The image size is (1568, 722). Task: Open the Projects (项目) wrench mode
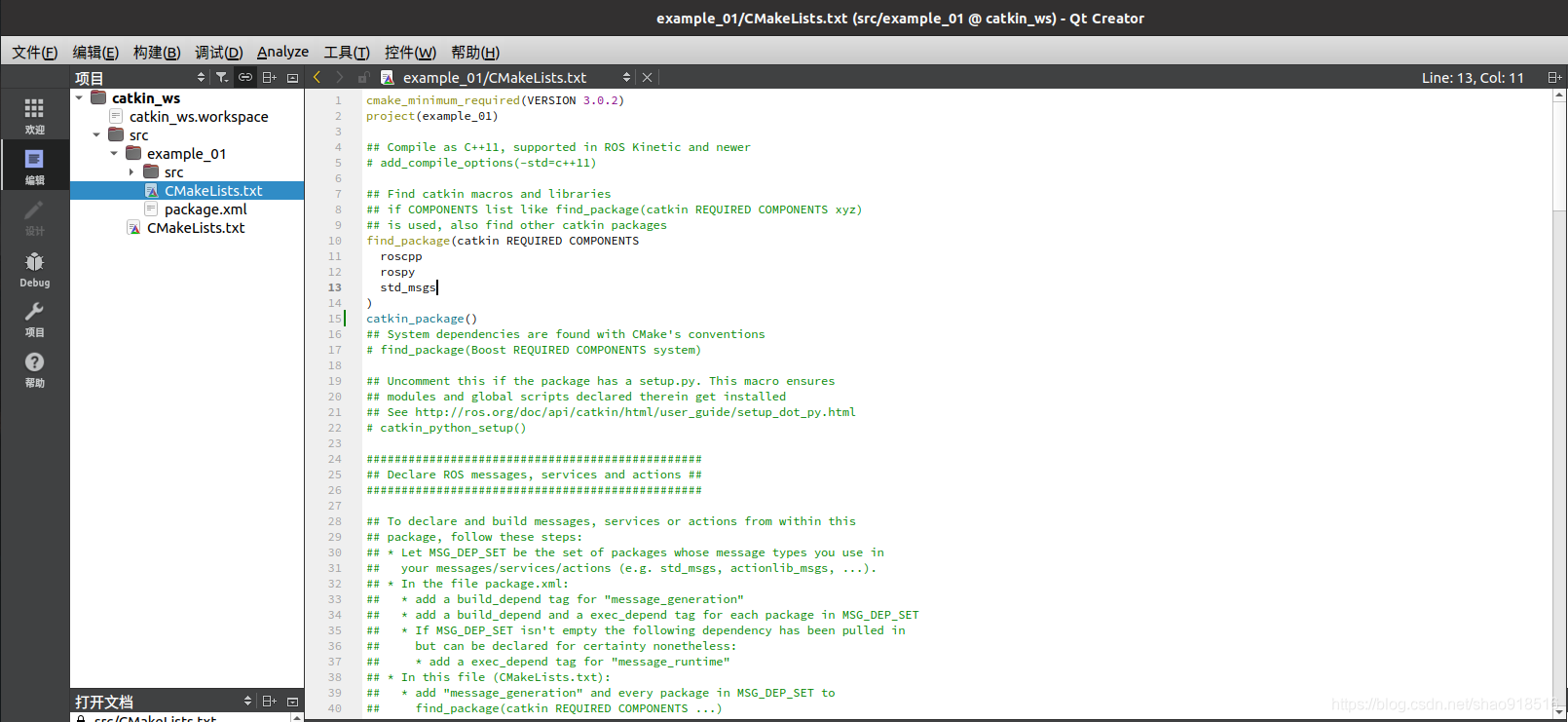point(34,319)
